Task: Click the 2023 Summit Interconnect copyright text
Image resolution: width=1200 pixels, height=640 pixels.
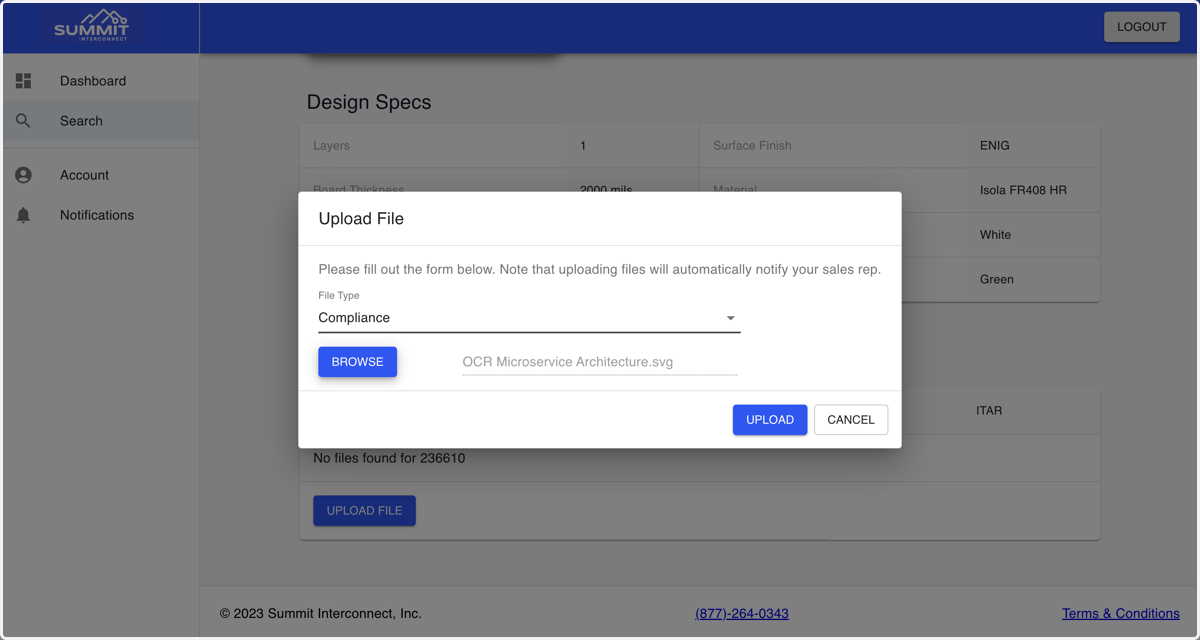Action: 320,613
